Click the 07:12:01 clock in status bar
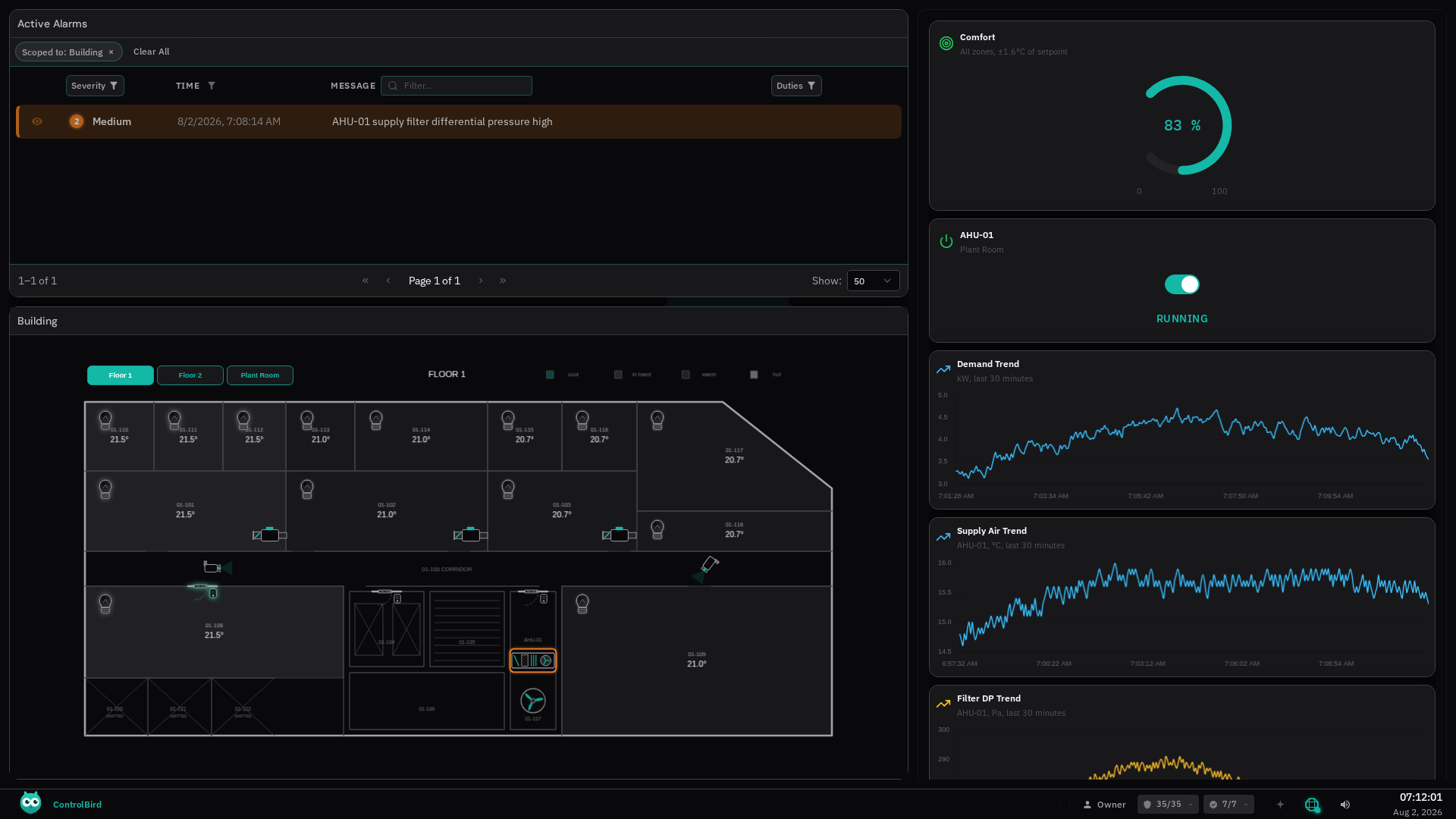This screenshot has width=1456, height=819. [1420, 798]
